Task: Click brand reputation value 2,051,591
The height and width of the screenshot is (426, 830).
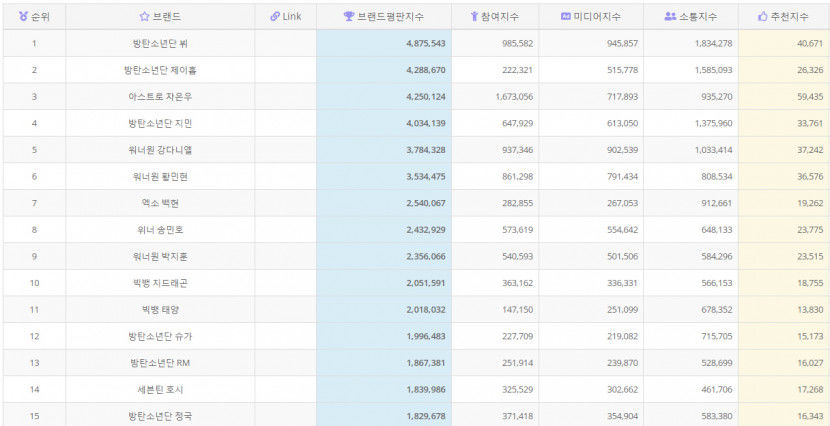Action: (x=426, y=283)
